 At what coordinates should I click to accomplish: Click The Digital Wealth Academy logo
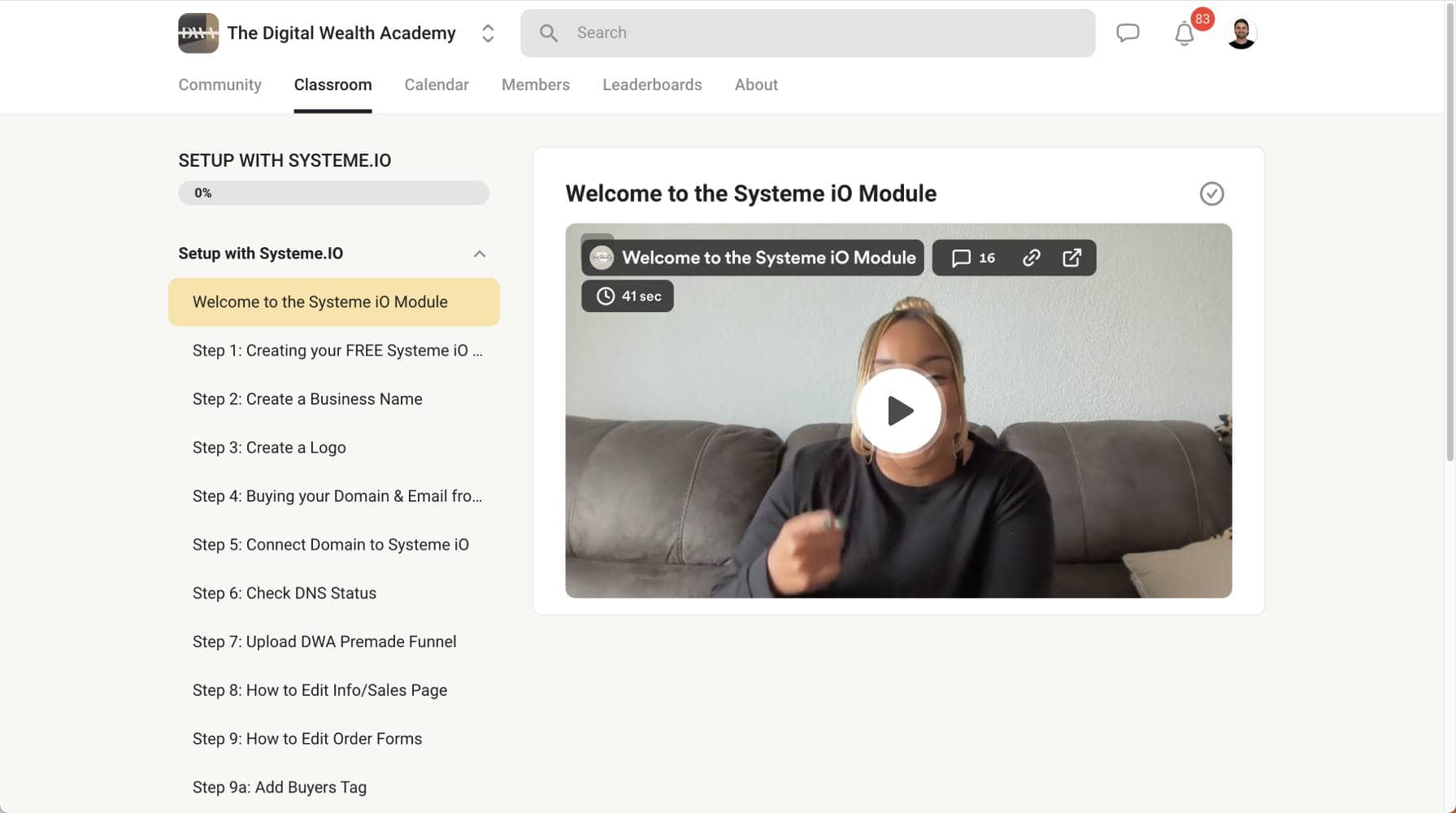[x=198, y=33]
